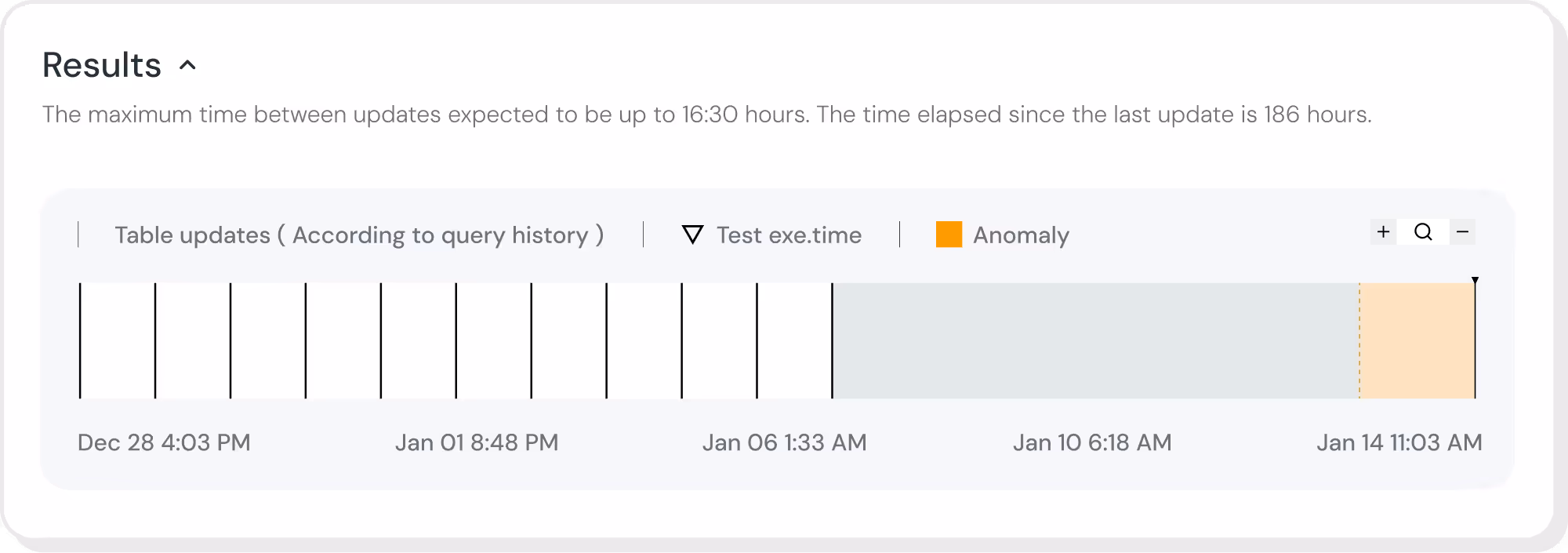Click the Jan 06 1:33 AM axis label

pos(784,442)
